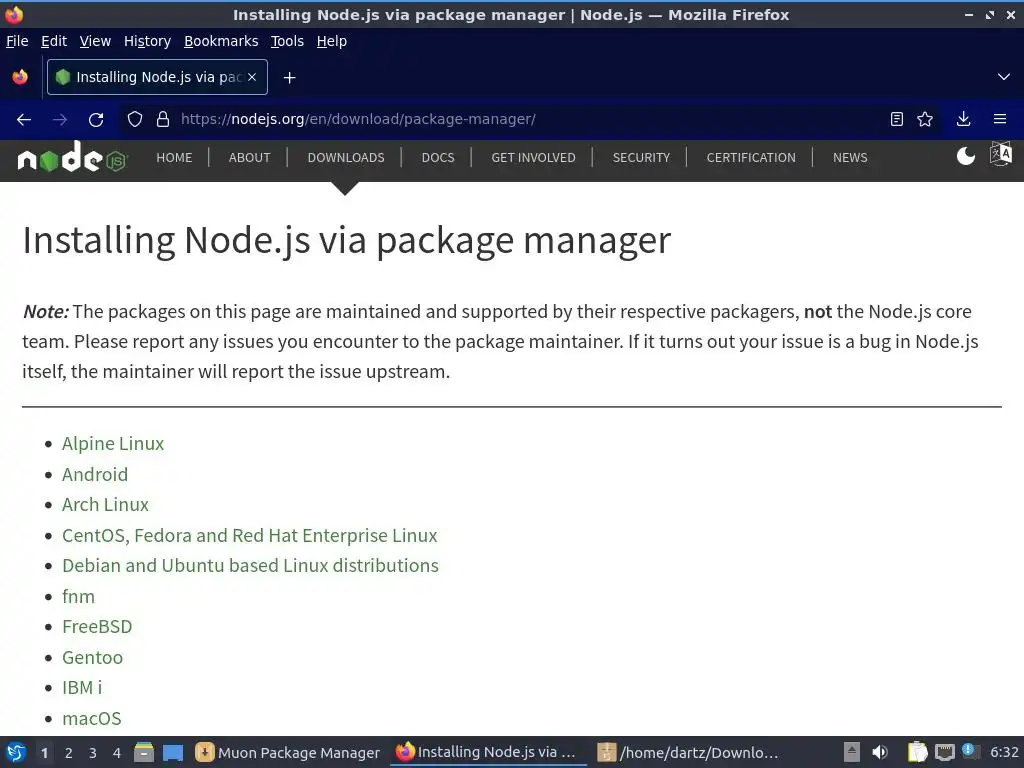Follow the Gentoo link
This screenshot has width=1024, height=768.
coord(92,657)
